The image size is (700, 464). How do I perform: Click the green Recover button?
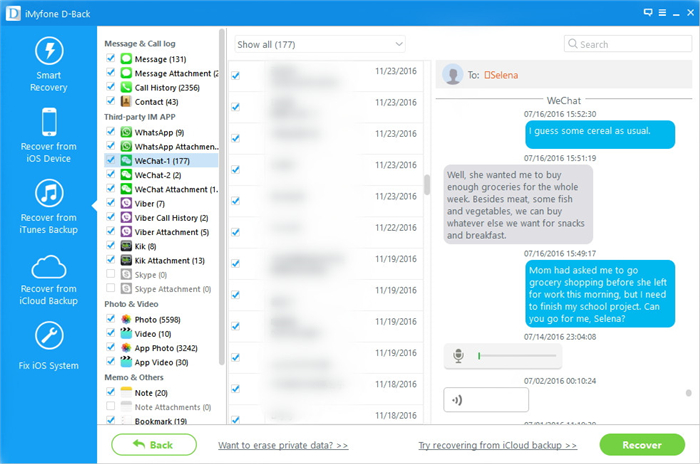642,444
